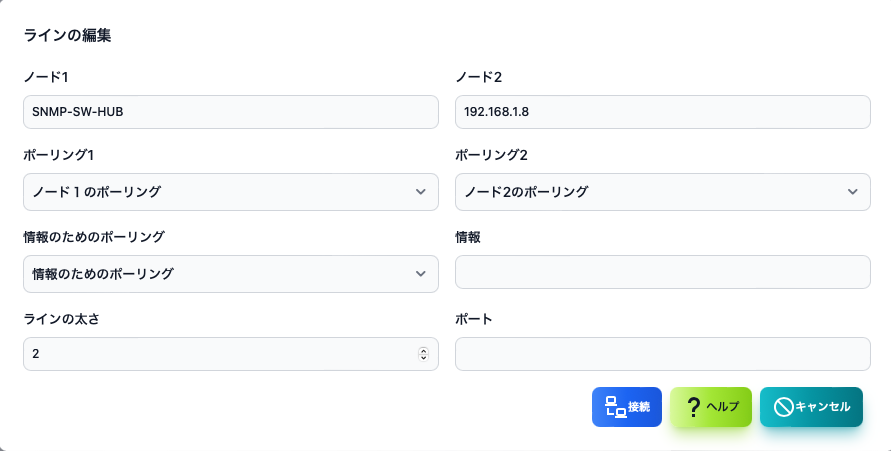
Task: Focus the ラインの太さ number field
Action: pos(231,354)
